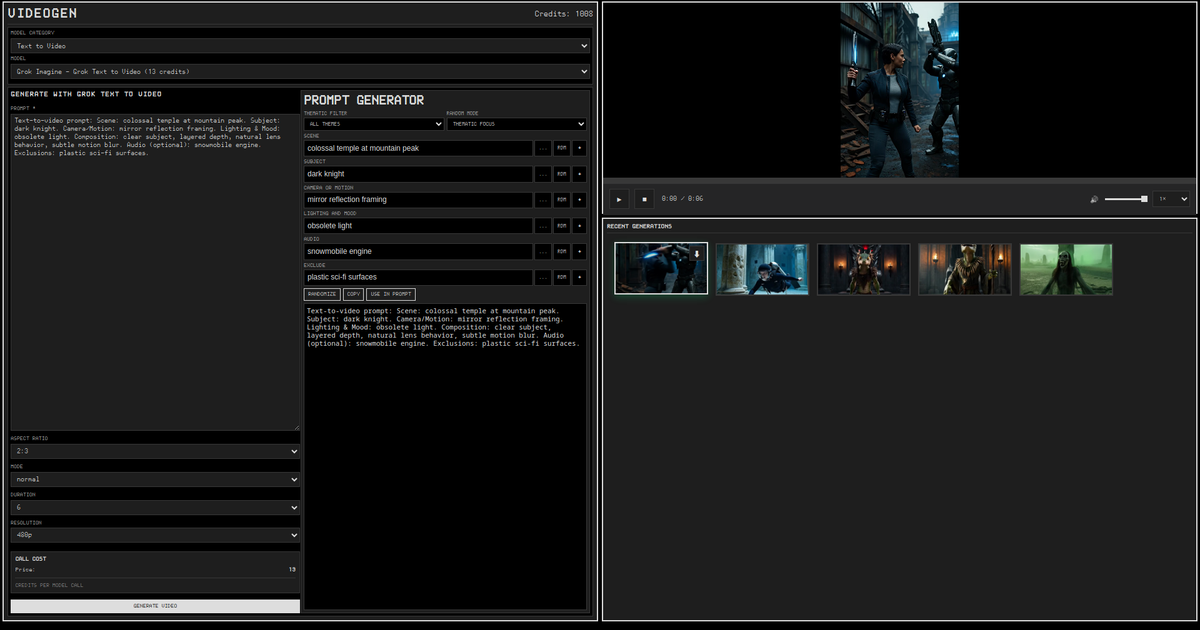Click the ellipsis button for the Subject row
The image size is (1200, 630).
(543, 174)
